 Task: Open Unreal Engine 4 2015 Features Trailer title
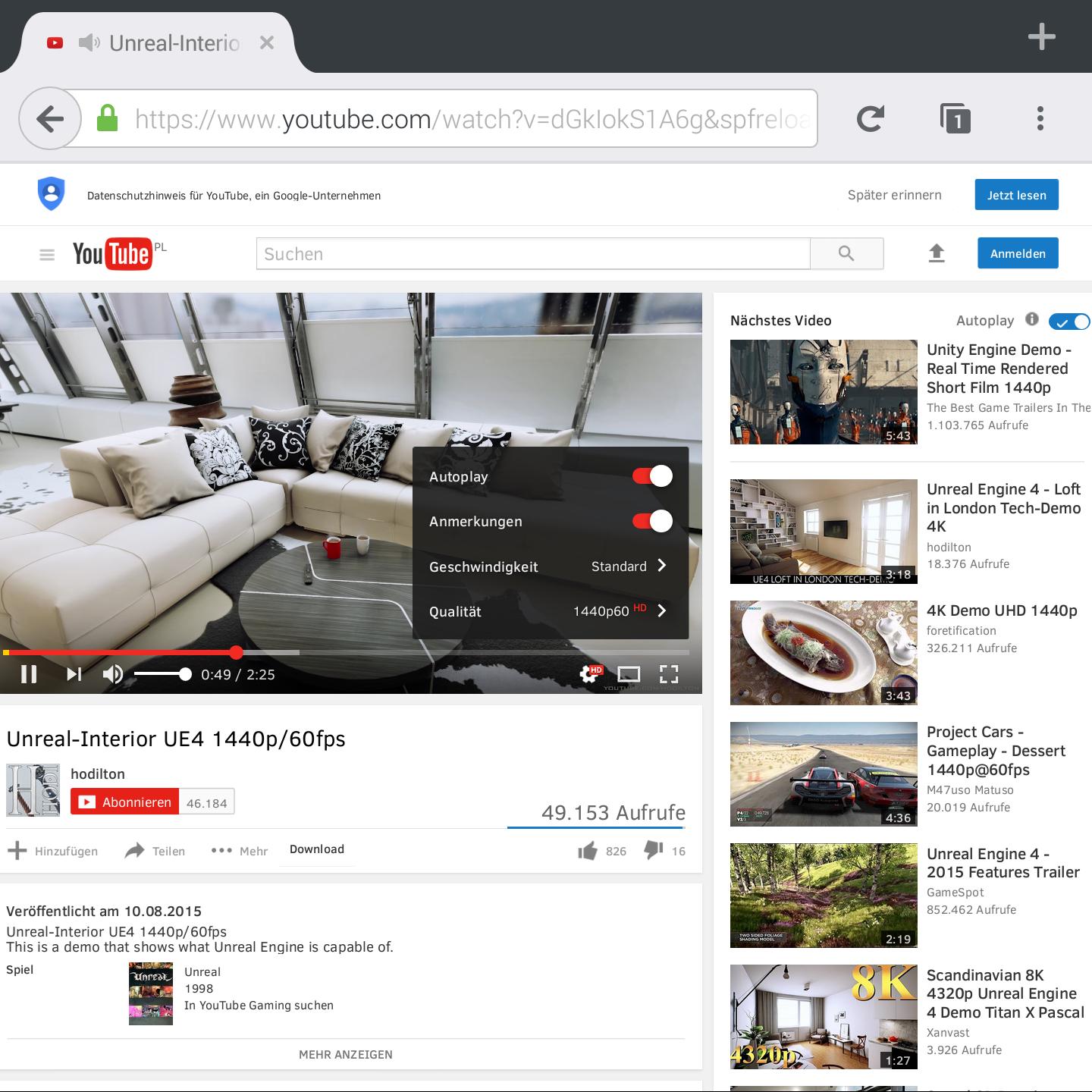coord(1003,863)
